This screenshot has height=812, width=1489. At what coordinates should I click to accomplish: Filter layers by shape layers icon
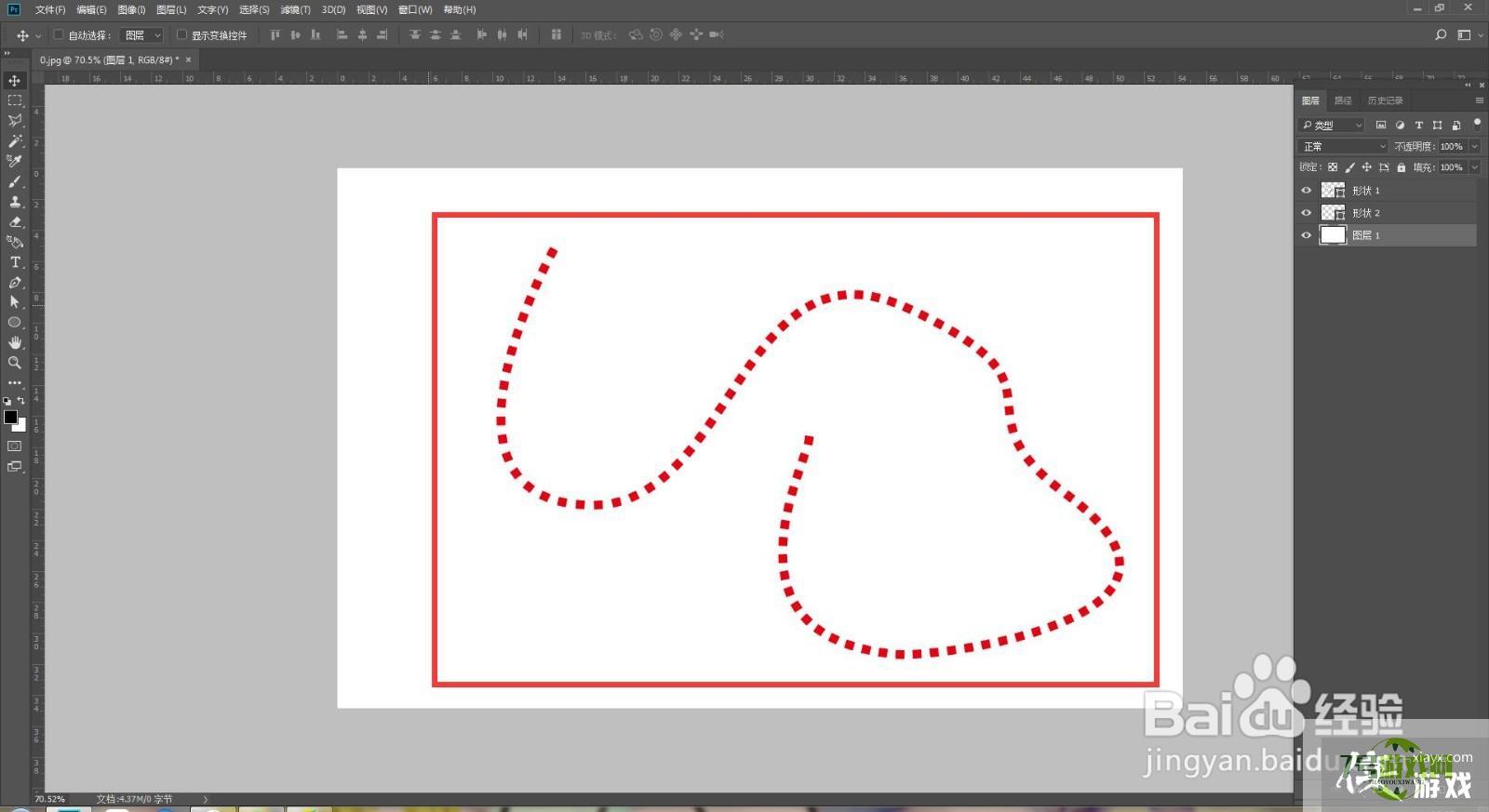(x=1437, y=125)
